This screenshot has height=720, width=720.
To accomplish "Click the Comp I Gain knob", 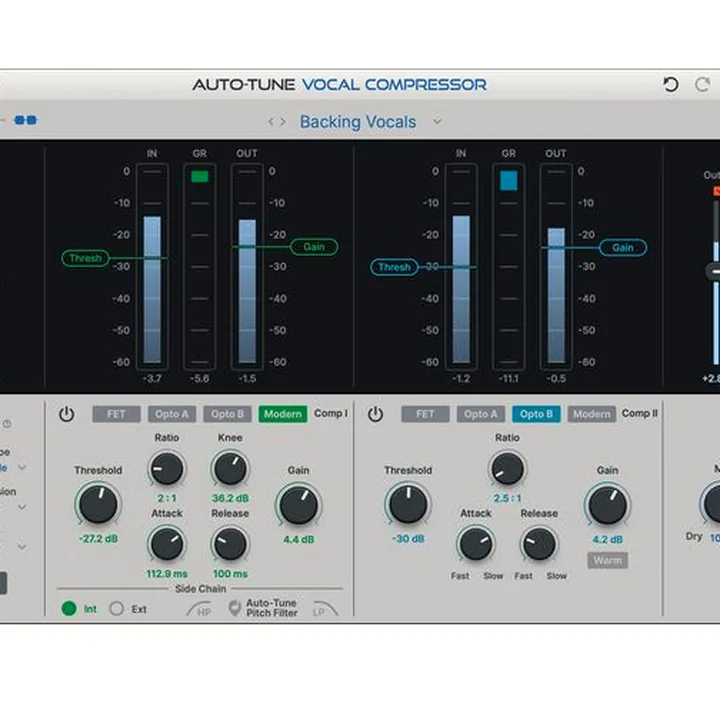I will (298, 505).
